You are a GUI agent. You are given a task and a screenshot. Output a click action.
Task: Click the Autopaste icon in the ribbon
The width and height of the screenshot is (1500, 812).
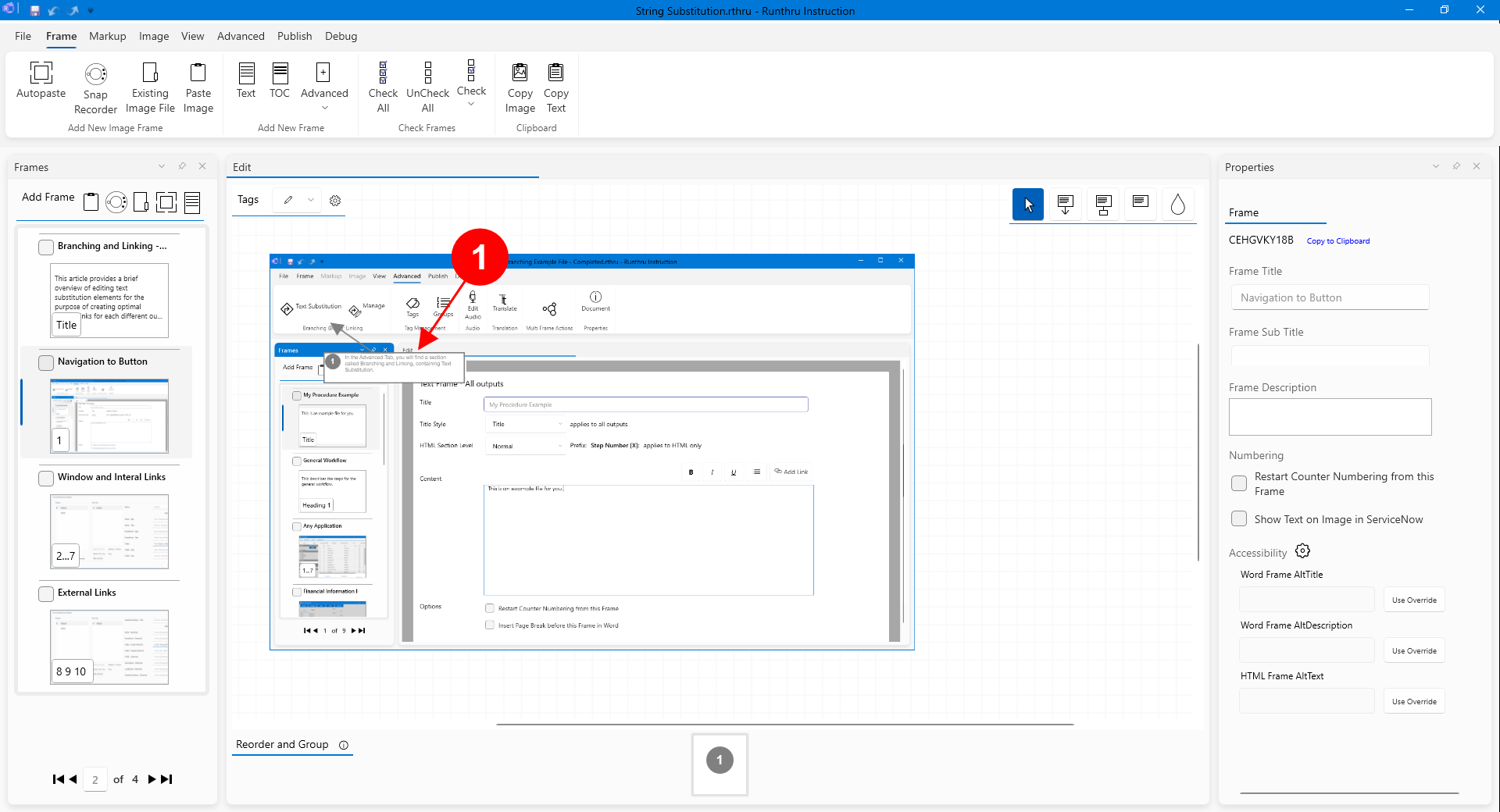click(41, 73)
